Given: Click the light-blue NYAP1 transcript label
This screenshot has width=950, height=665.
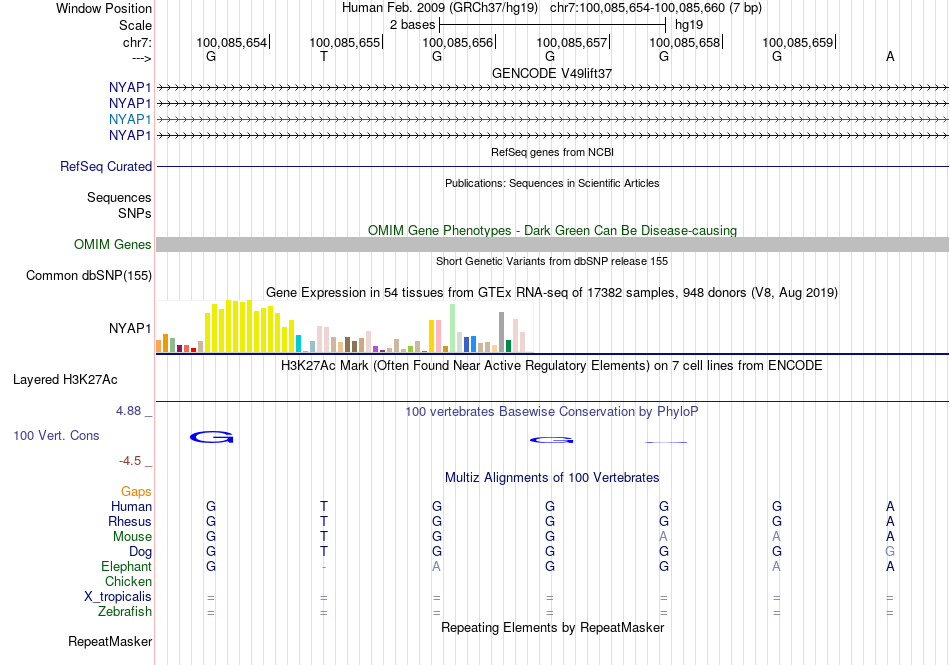Looking at the screenshot, I should pos(130,119).
